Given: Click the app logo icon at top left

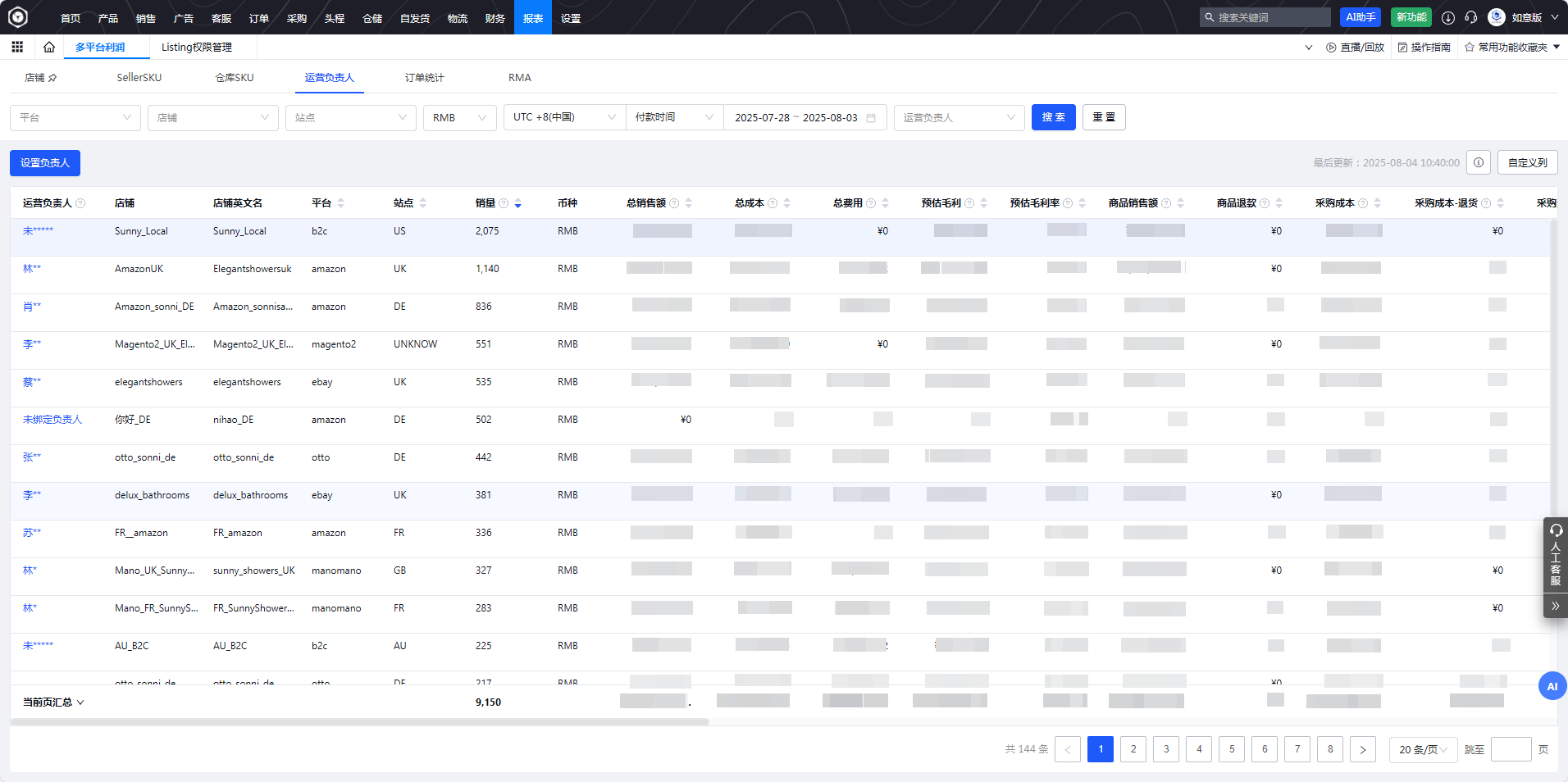Looking at the screenshot, I should (x=18, y=16).
